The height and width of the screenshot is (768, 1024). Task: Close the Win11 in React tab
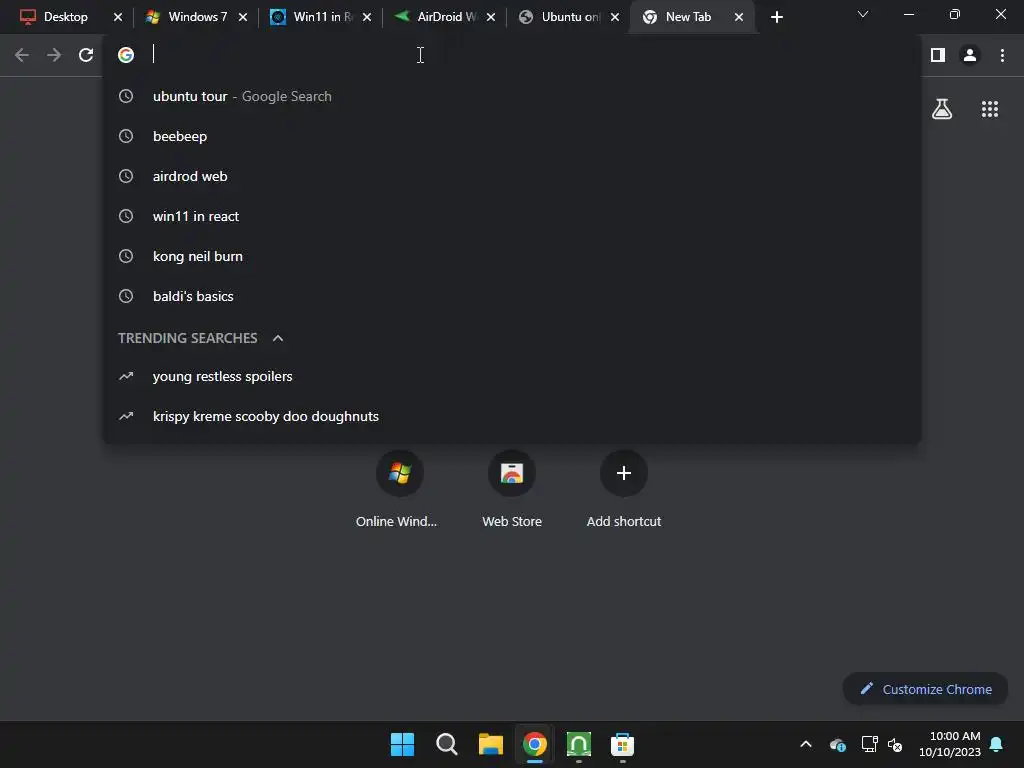click(367, 17)
